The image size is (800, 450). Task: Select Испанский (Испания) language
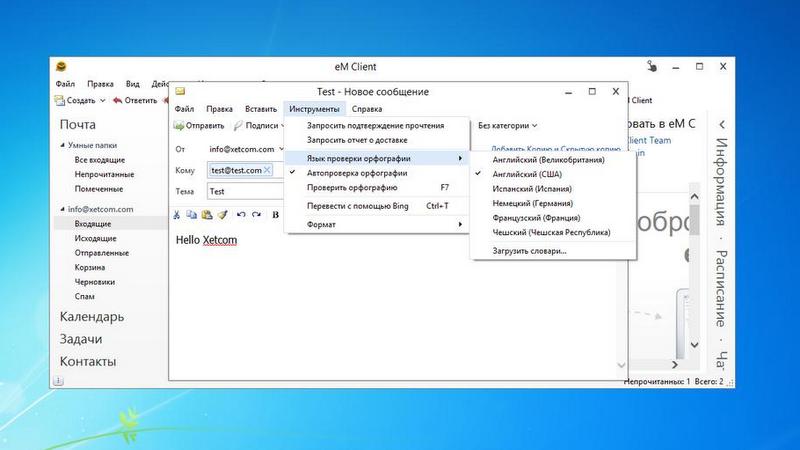point(553,189)
